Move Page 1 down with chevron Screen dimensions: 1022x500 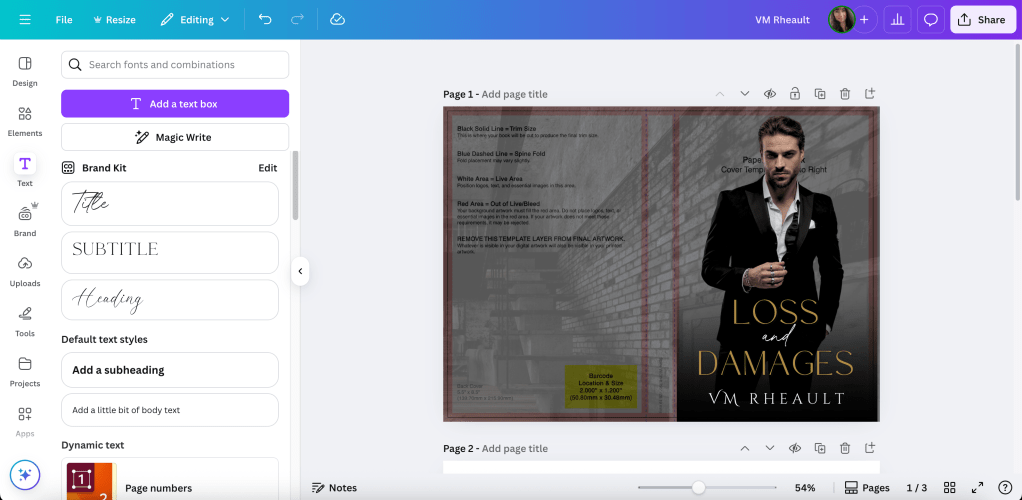coord(744,94)
